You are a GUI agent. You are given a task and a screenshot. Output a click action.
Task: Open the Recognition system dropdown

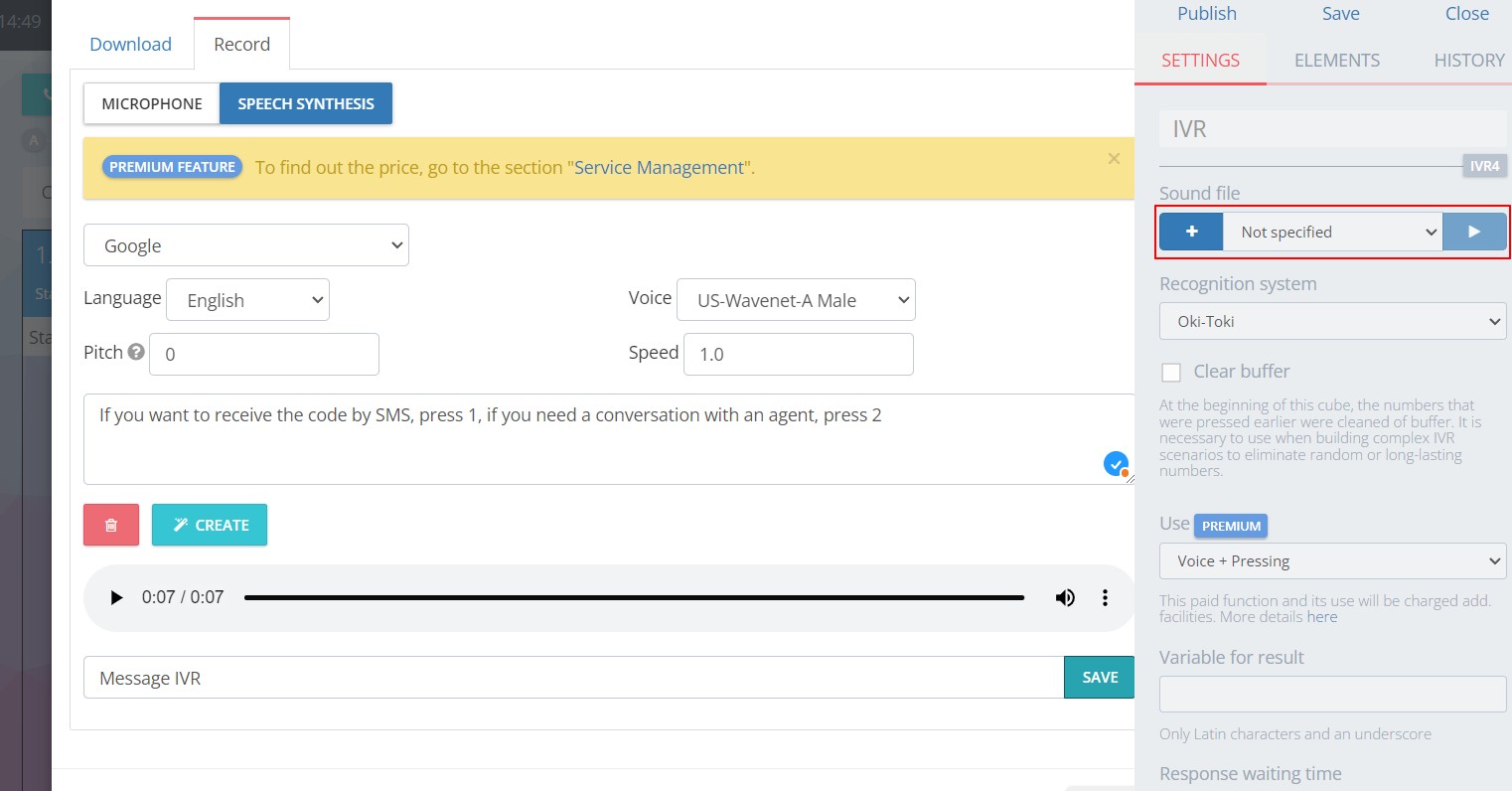(x=1332, y=321)
